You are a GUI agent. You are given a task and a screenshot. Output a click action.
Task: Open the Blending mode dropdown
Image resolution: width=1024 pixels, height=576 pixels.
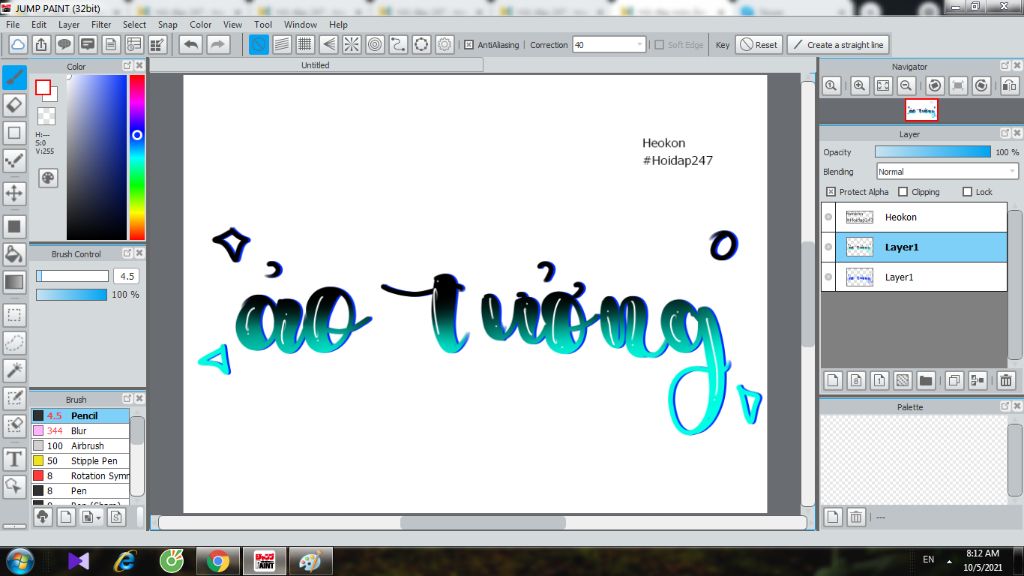point(947,171)
